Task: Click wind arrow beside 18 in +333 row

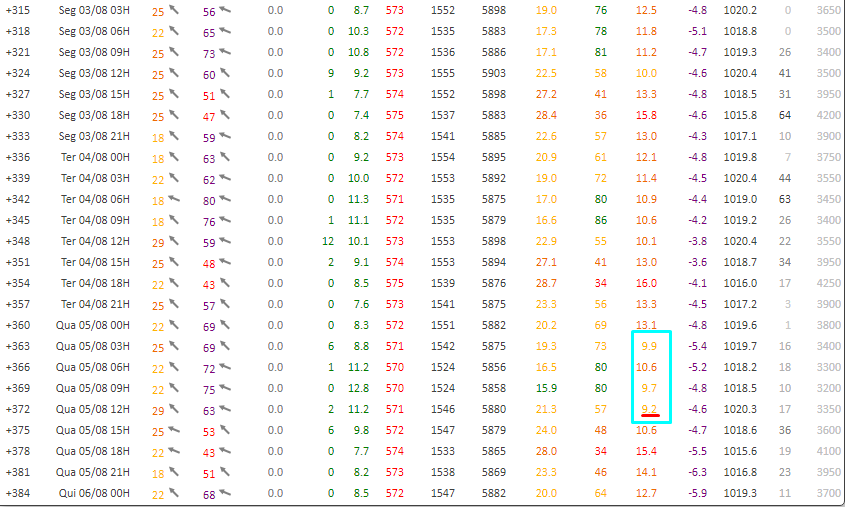Action: click(x=174, y=137)
